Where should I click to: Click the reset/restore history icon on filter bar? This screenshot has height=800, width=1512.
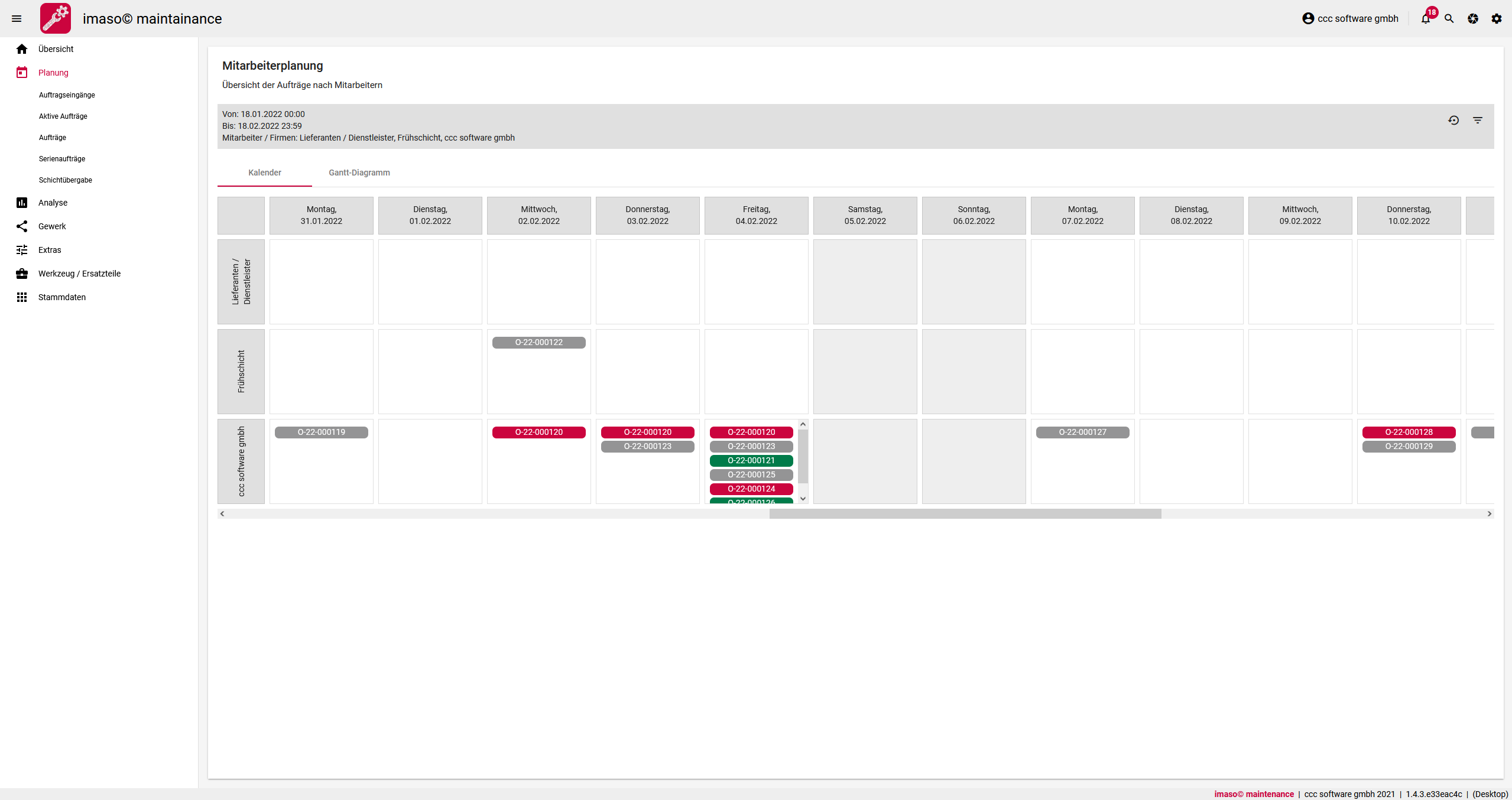pyautogui.click(x=1453, y=120)
